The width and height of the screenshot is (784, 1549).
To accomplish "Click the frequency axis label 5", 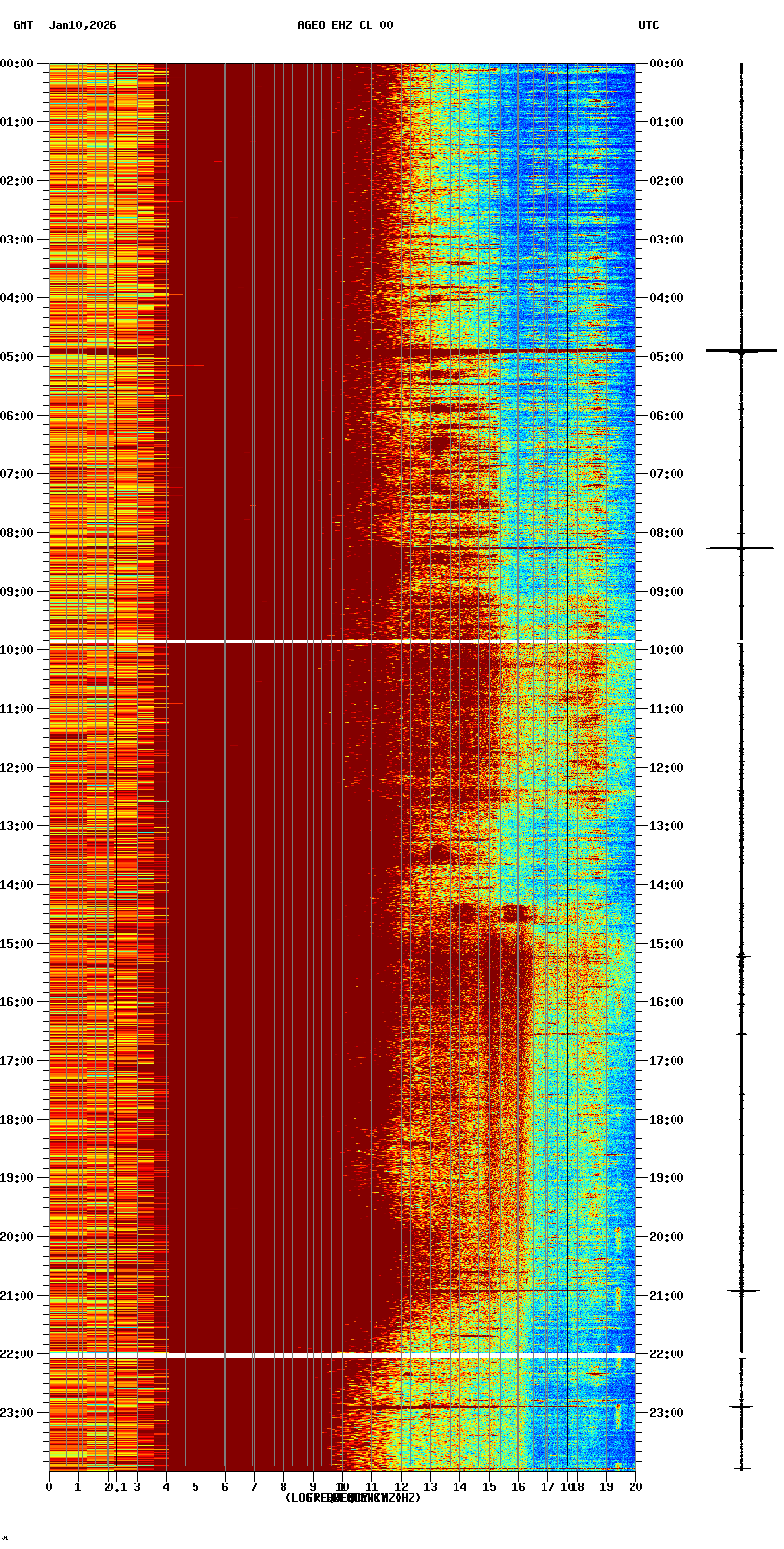I will coord(196,1487).
